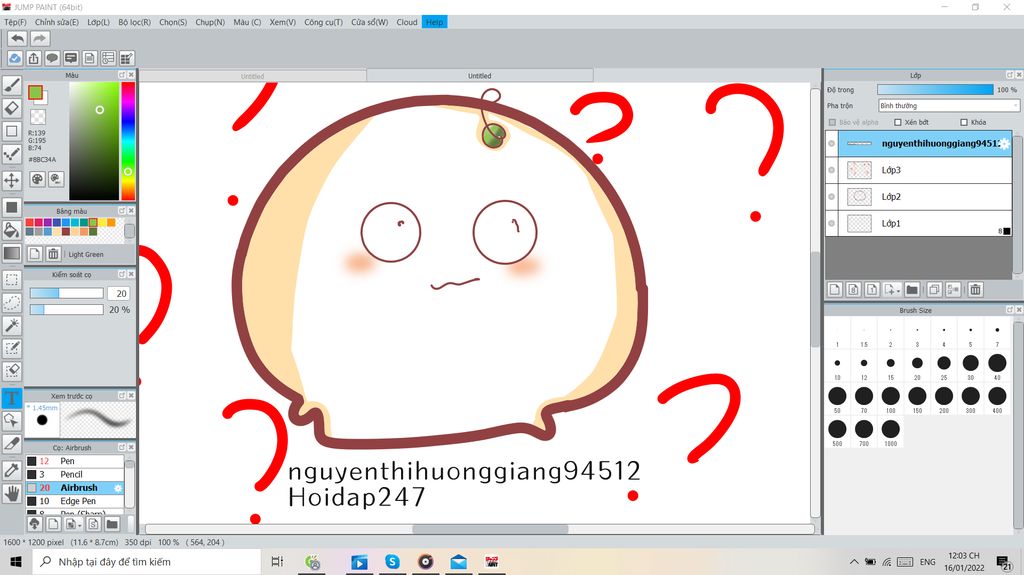Click the brush opacity 20 % slider
Image resolution: width=1024 pixels, height=575 pixels.
click(67, 310)
